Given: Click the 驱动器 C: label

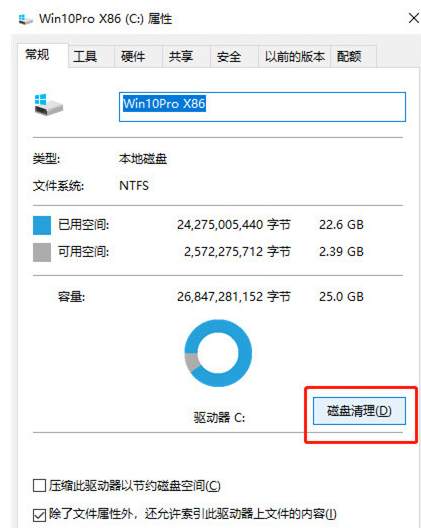Looking at the screenshot, I should point(219,418).
